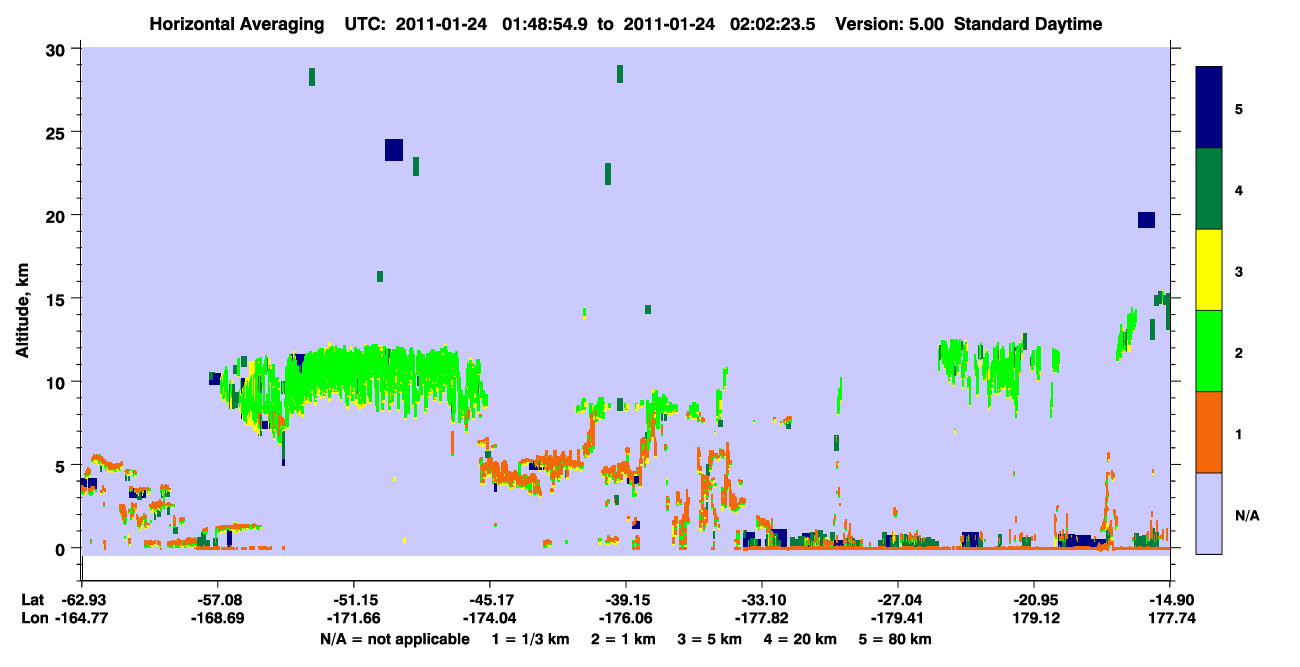
Task: Click the large blue square near 24 km altitude
Action: coord(394,150)
